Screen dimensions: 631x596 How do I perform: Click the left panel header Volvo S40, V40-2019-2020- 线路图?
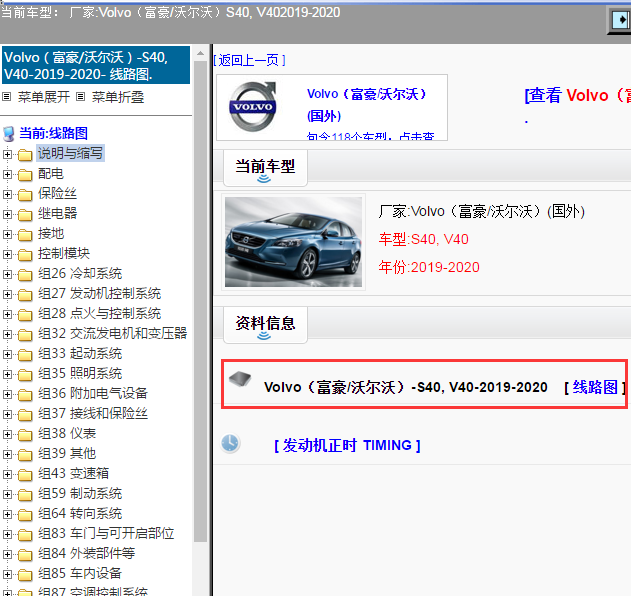tap(96, 65)
